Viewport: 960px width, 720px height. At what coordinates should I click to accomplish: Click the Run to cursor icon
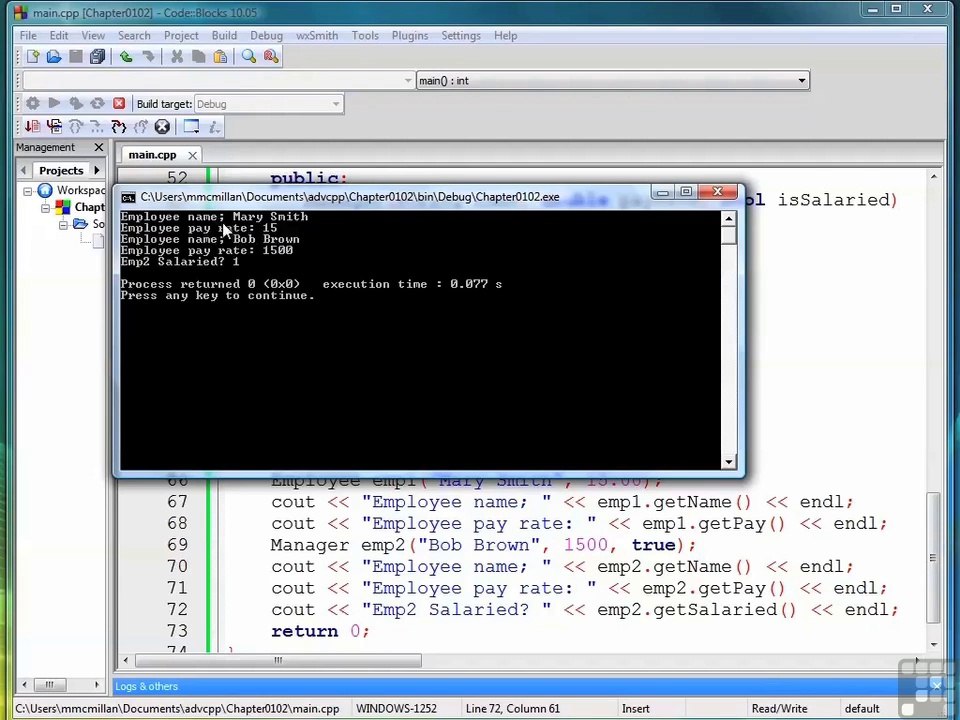pos(54,127)
